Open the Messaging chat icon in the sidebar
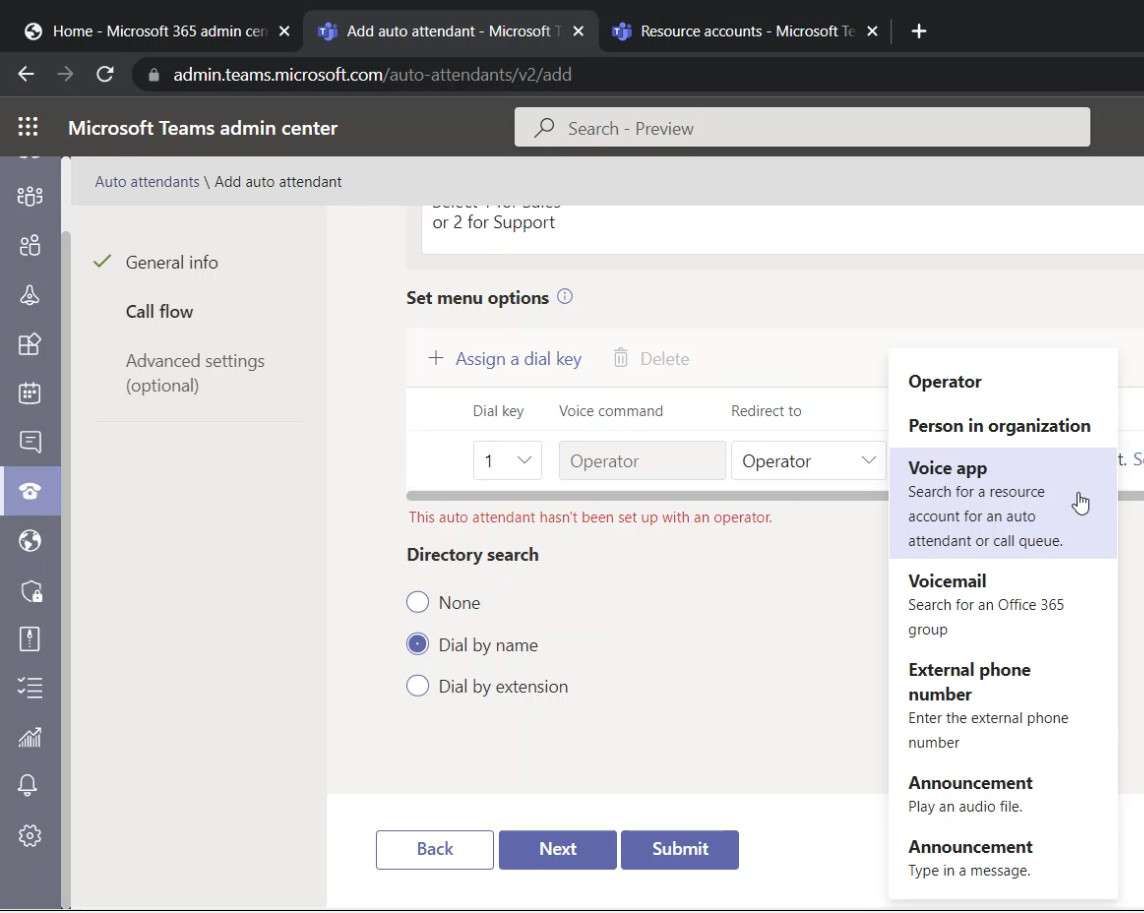 coord(30,442)
